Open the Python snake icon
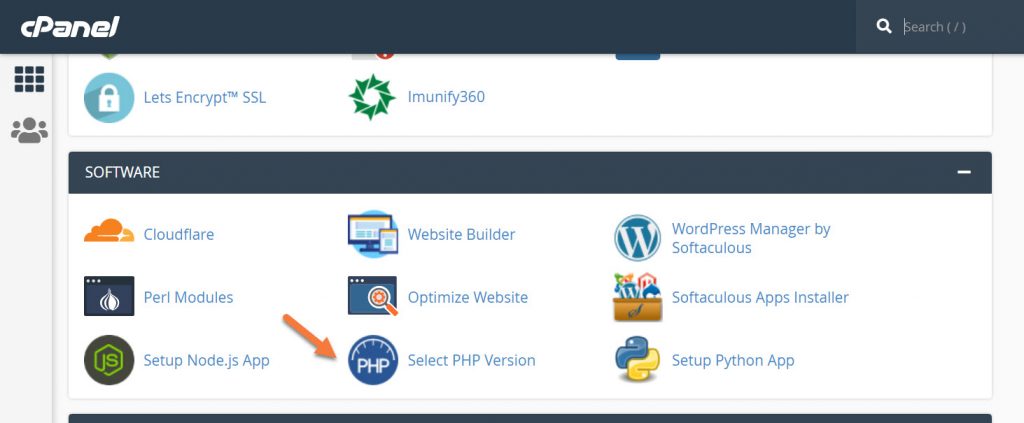The height and width of the screenshot is (423, 1024). tap(637, 360)
